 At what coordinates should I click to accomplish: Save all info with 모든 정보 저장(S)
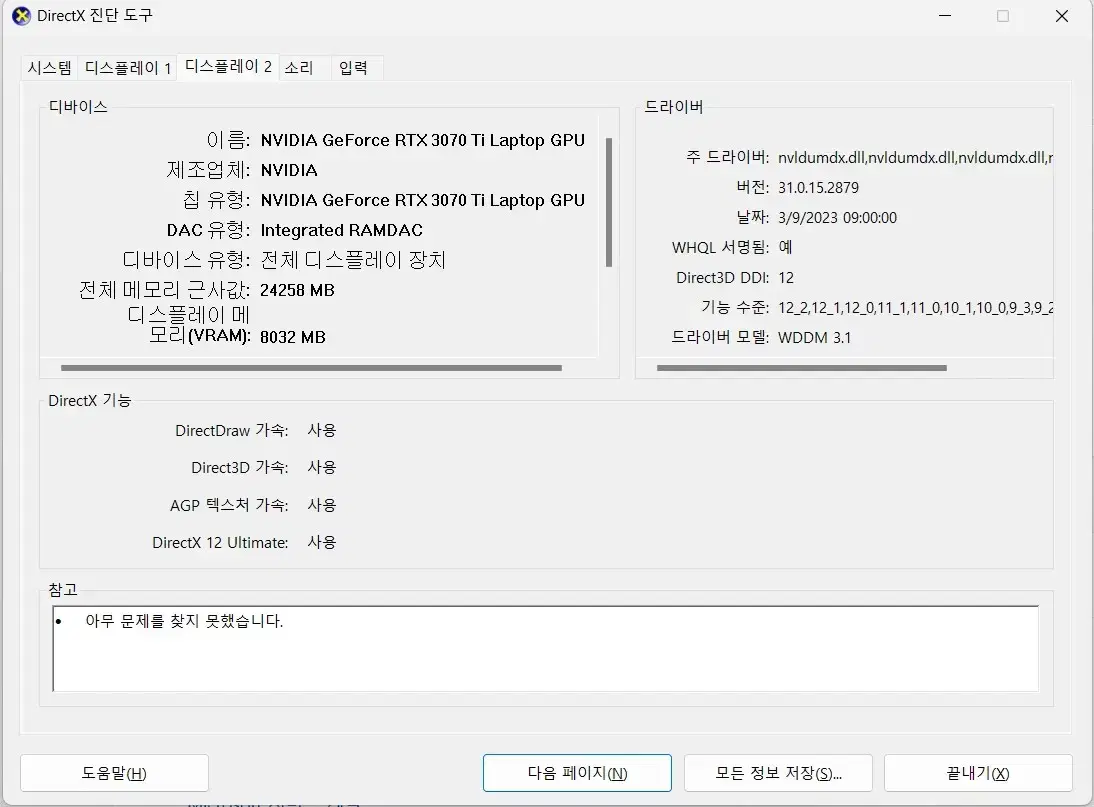(778, 773)
